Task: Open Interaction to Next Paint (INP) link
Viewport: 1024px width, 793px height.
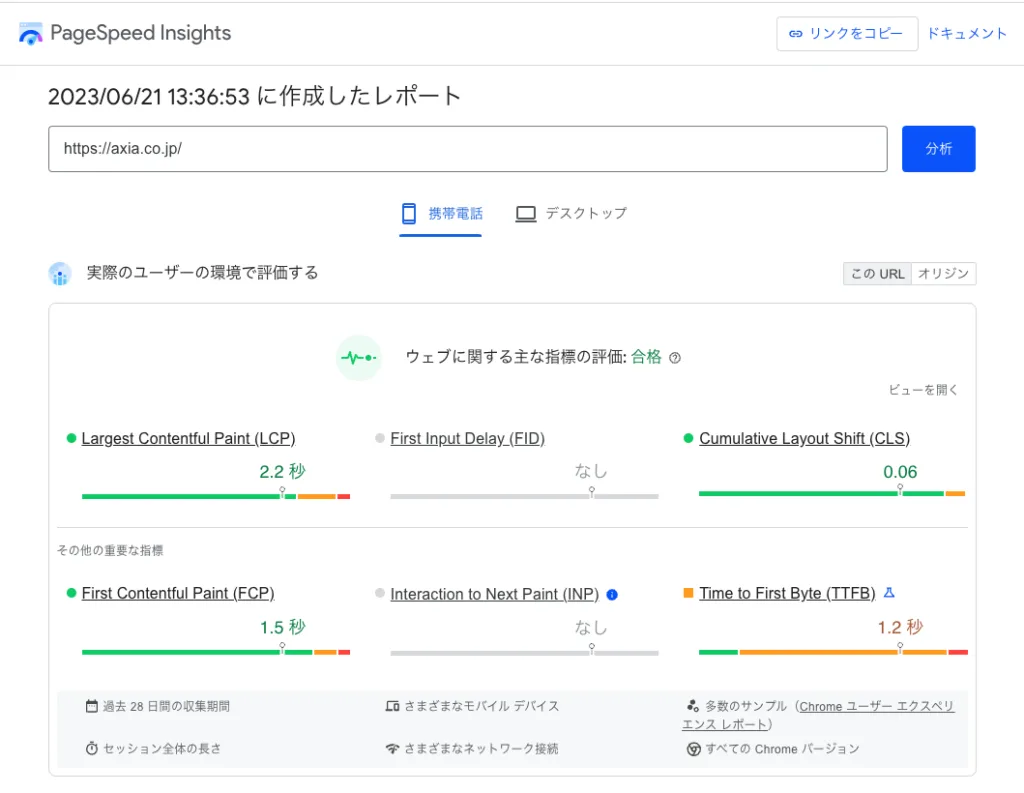Action: 494,594
